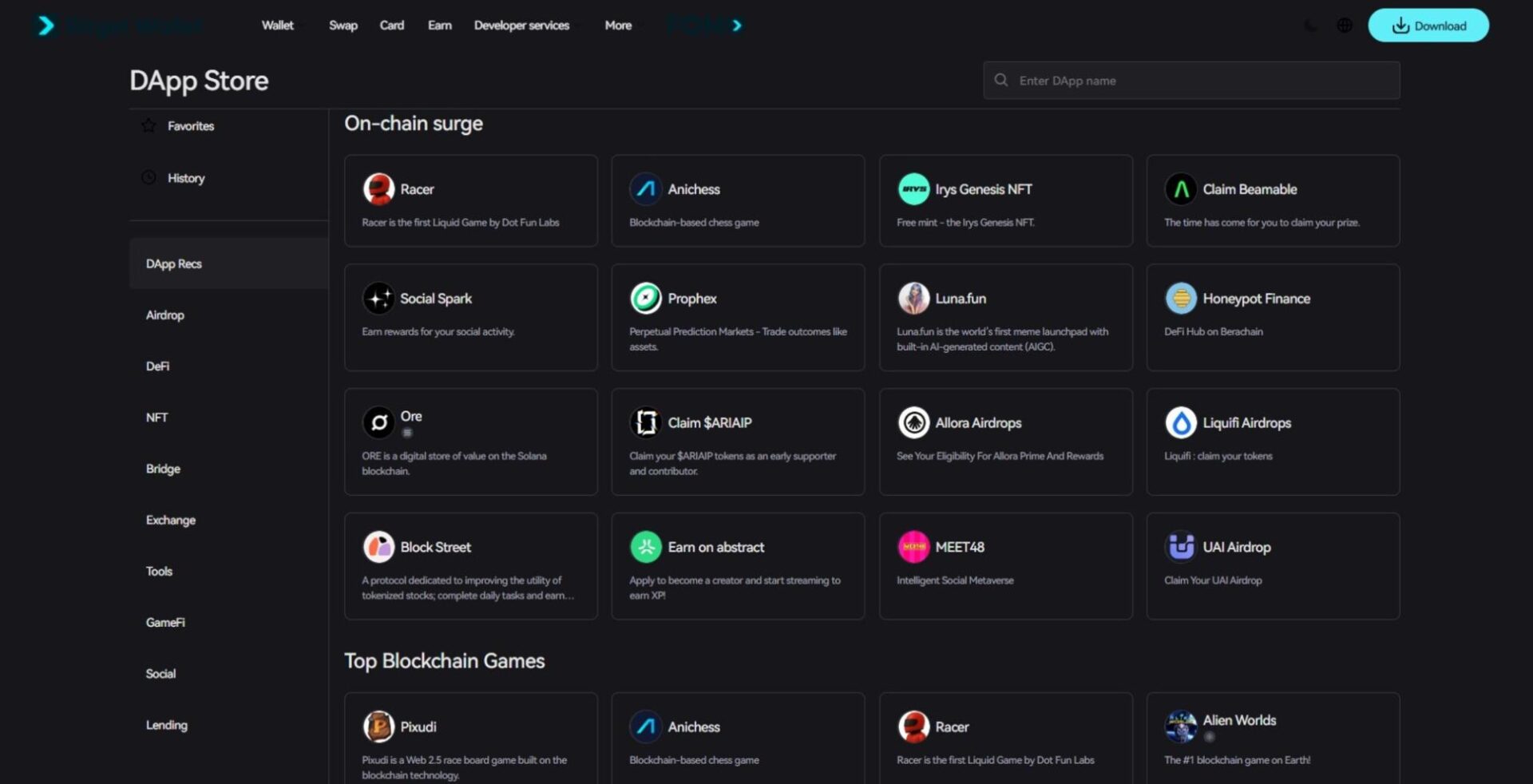
Task: Switch to the GameFi category
Action: click(165, 622)
